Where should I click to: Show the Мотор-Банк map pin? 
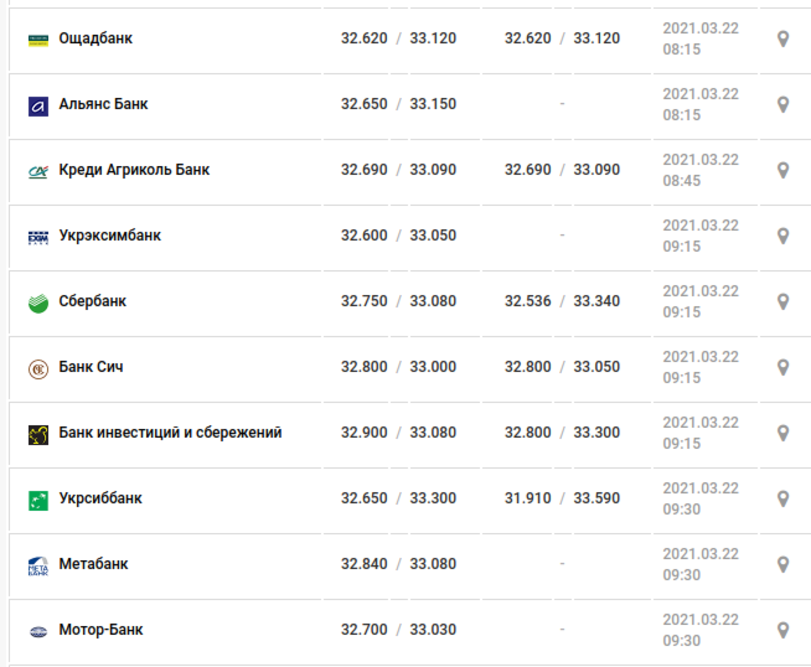783,630
